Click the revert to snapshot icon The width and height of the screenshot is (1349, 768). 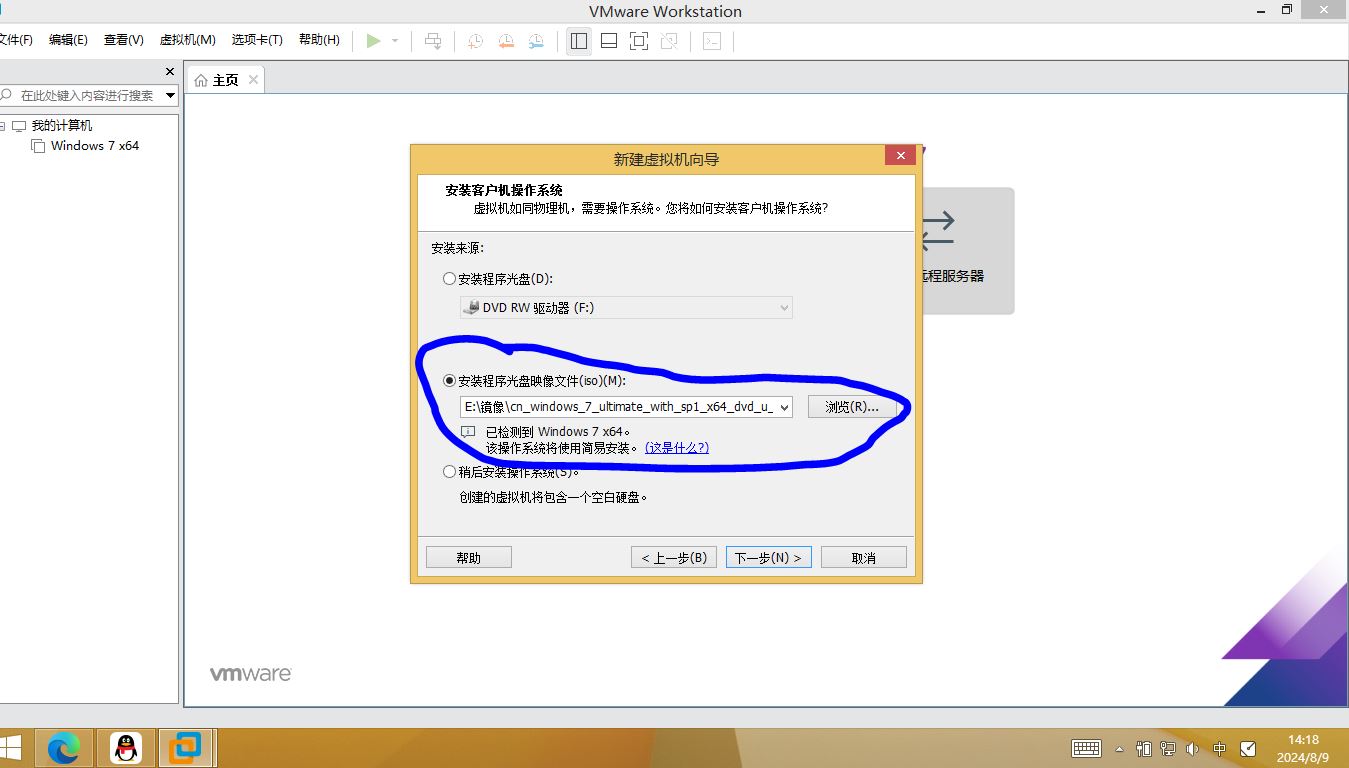click(506, 41)
